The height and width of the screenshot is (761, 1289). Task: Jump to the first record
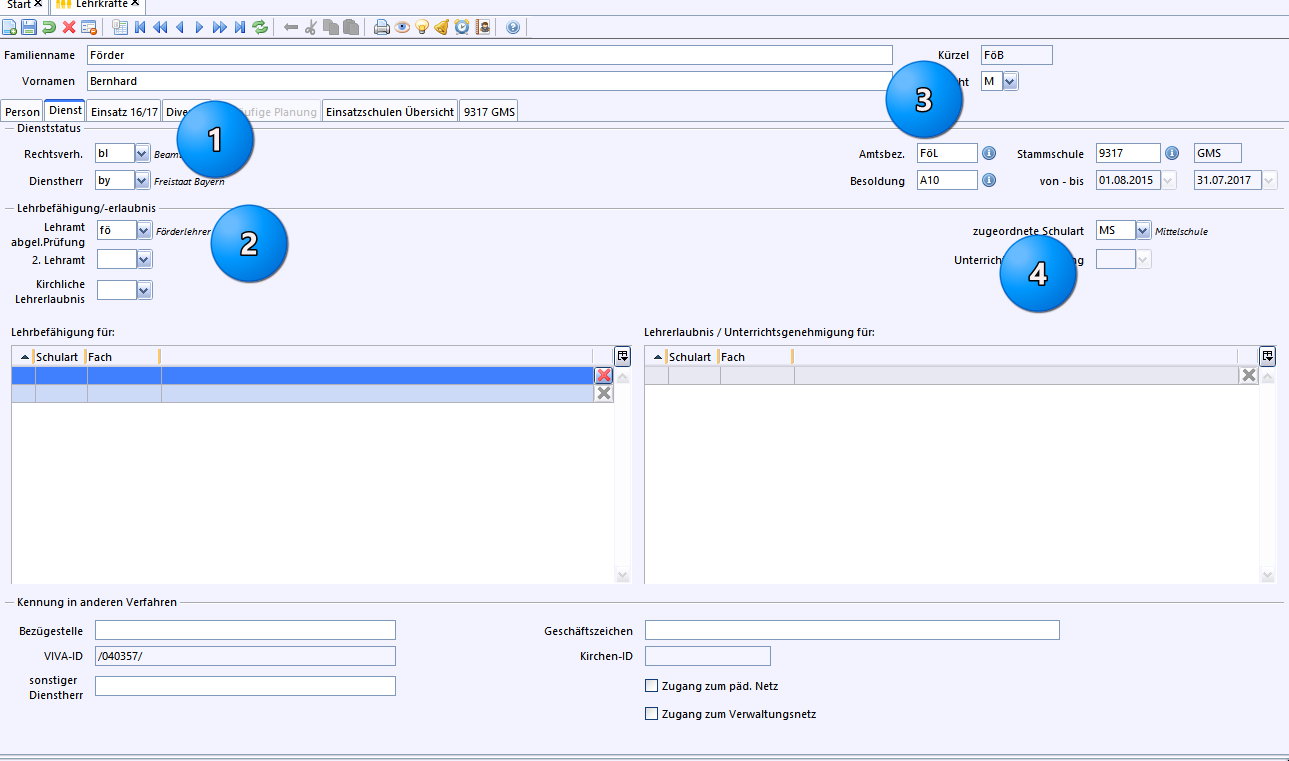coord(139,27)
